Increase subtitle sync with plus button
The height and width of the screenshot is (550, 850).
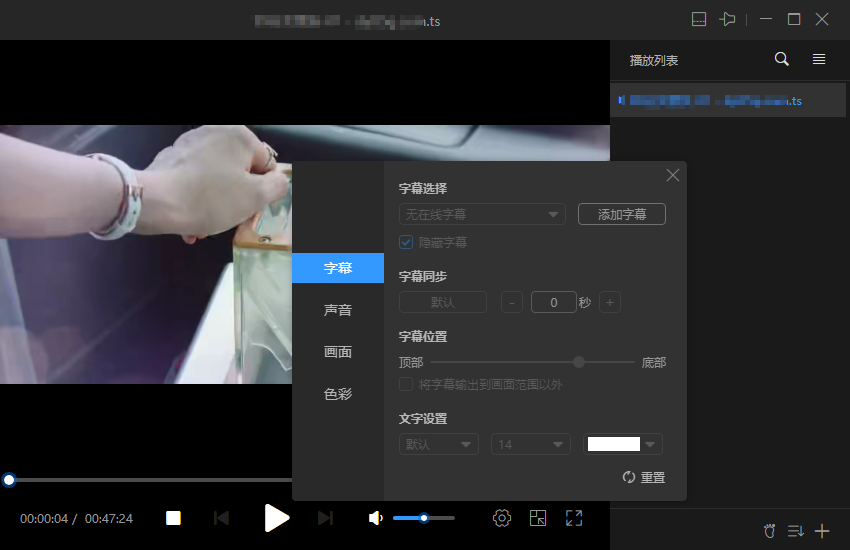tap(609, 302)
